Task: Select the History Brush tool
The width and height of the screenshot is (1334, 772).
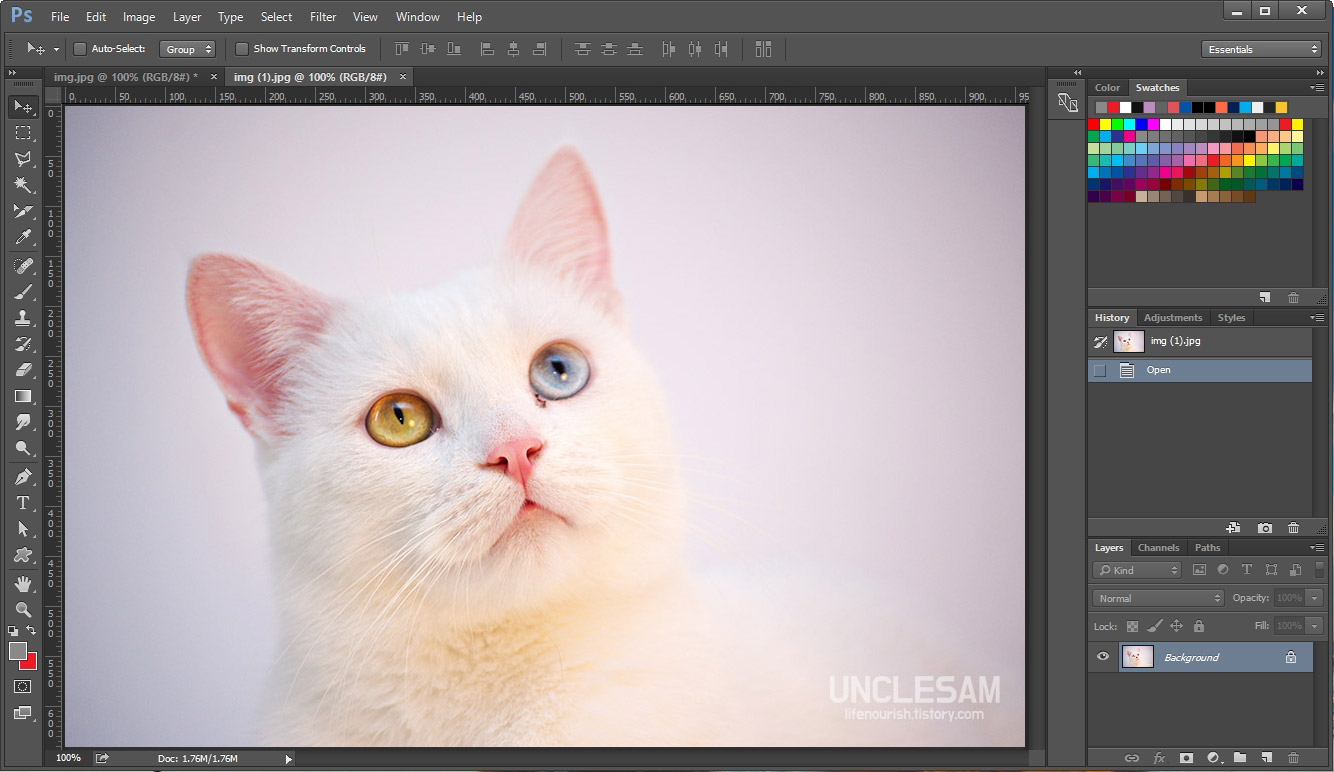Action: [x=22, y=344]
